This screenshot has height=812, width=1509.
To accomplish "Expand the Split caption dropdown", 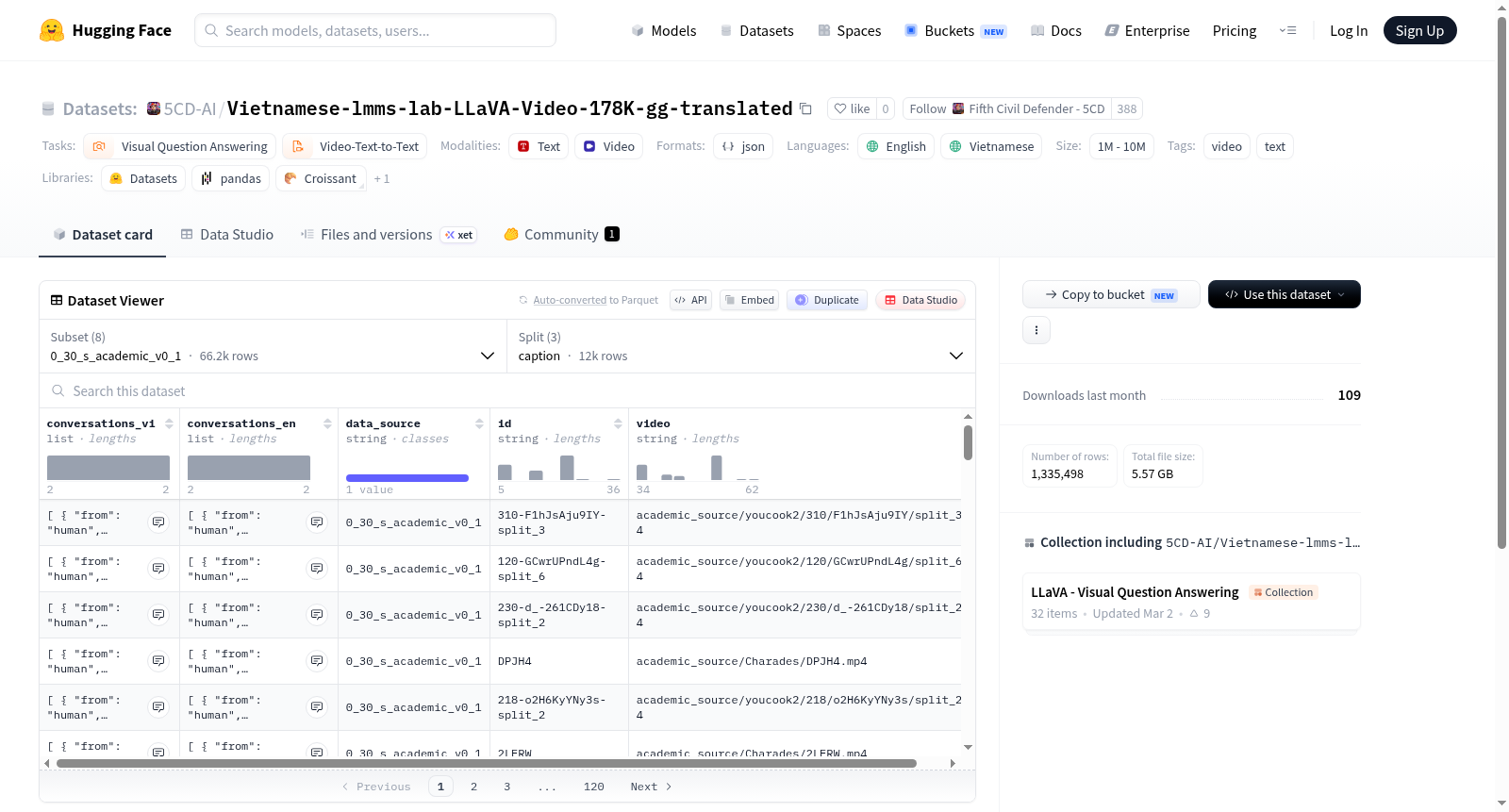I will (x=740, y=346).
